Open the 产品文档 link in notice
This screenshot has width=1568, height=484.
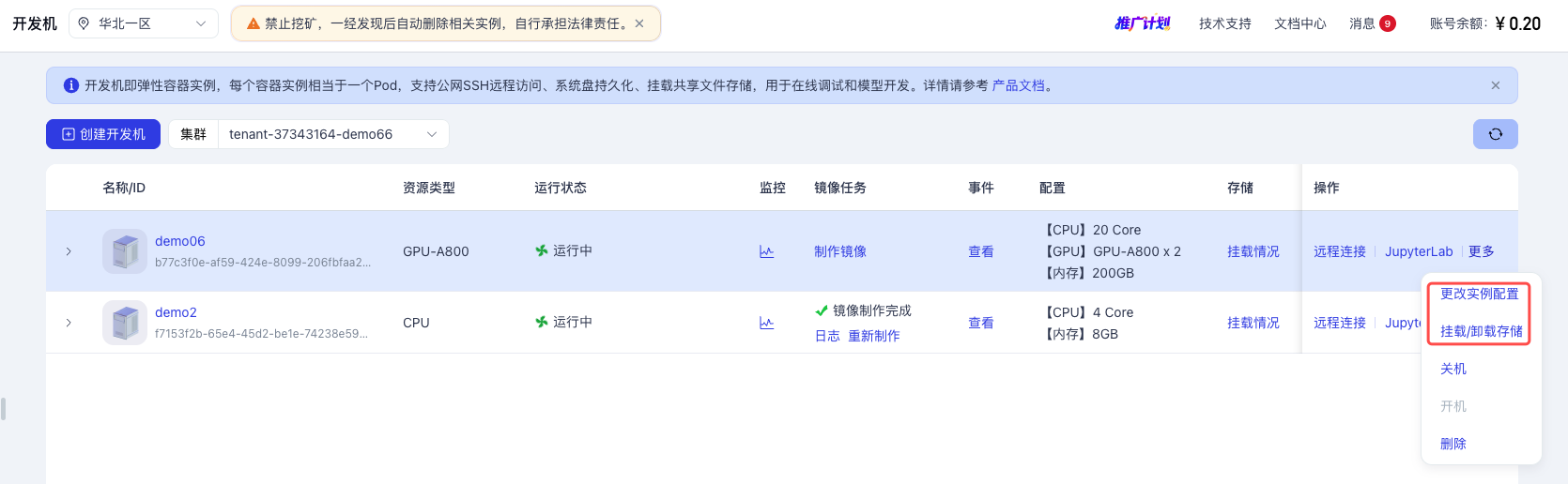1018,85
